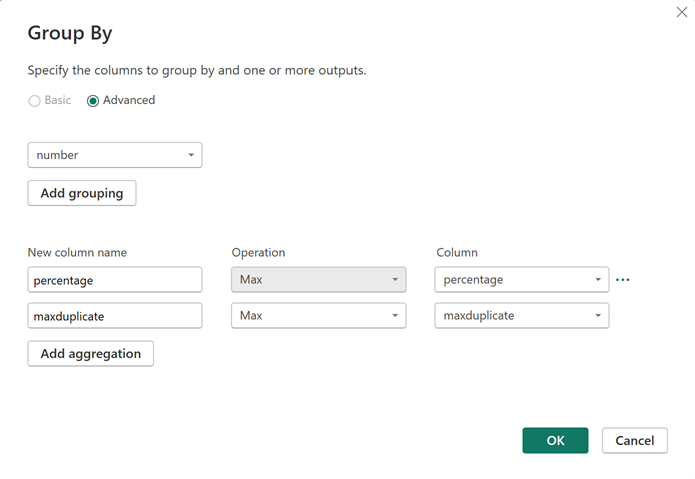Click the 'Column' header label

[x=457, y=253]
